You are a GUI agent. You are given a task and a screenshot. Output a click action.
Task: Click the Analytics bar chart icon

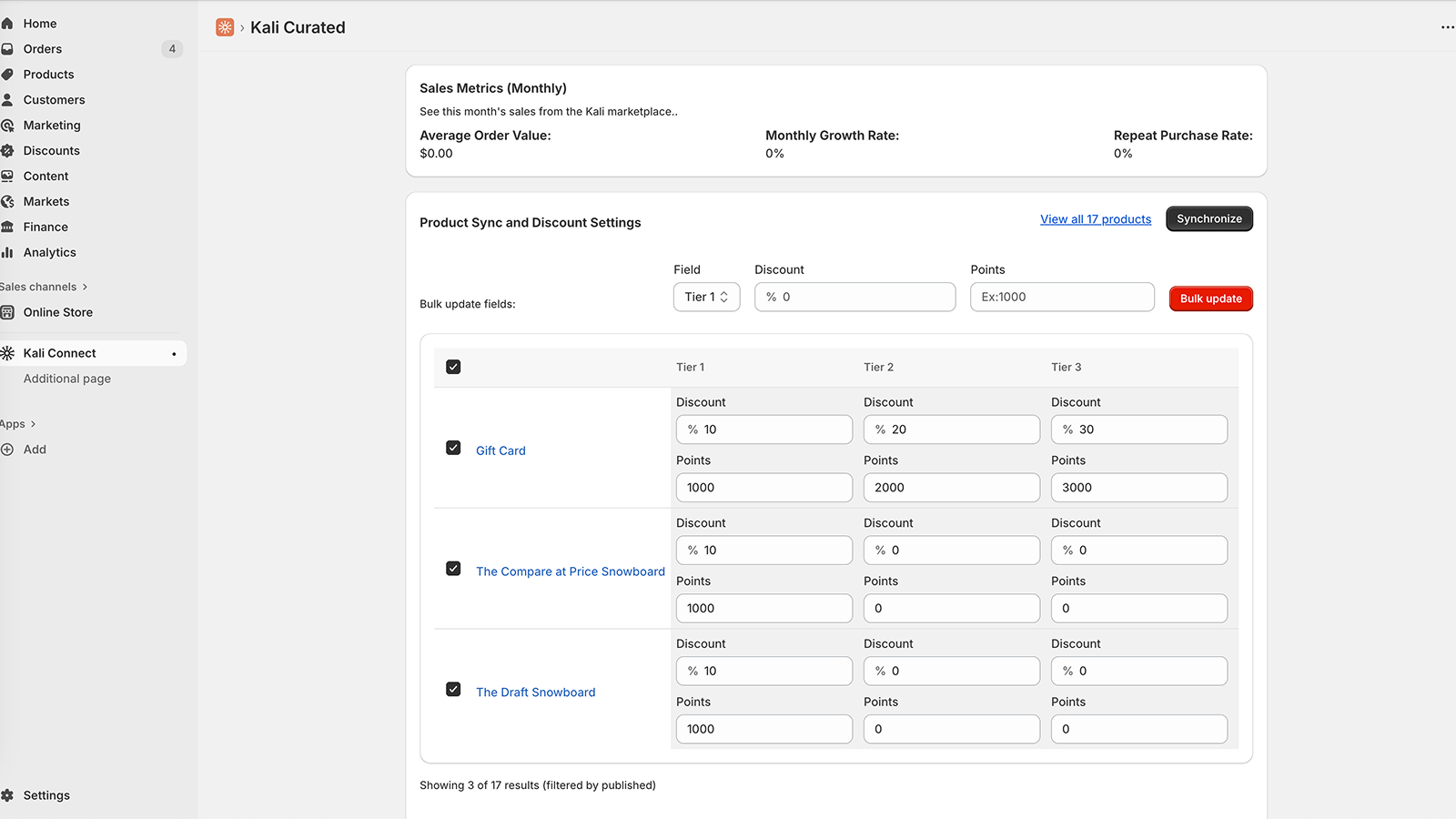pyautogui.click(x=7, y=253)
